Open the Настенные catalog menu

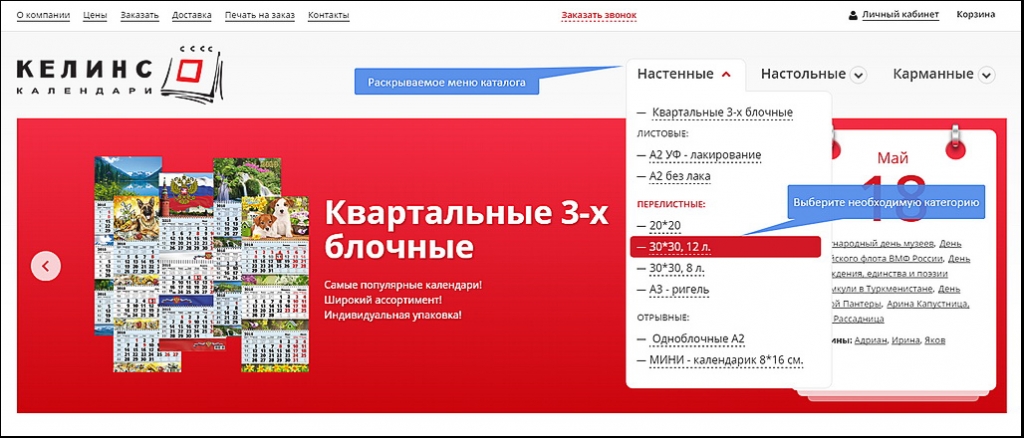coord(675,74)
